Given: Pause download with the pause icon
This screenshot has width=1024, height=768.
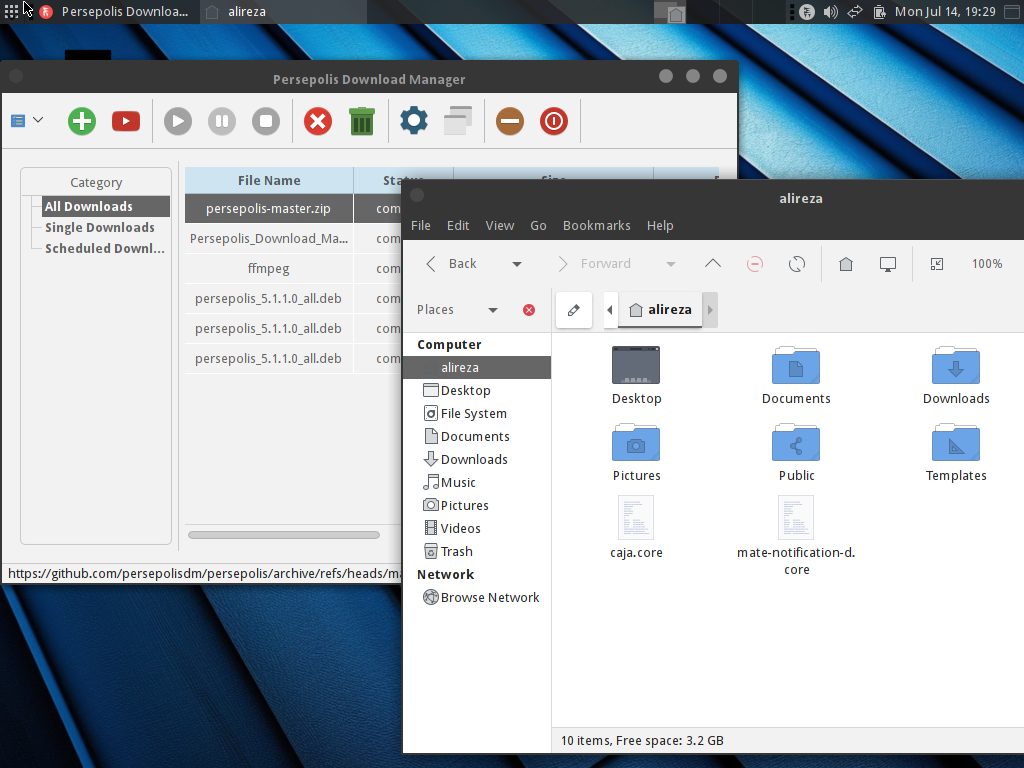Looking at the screenshot, I should coord(222,121).
